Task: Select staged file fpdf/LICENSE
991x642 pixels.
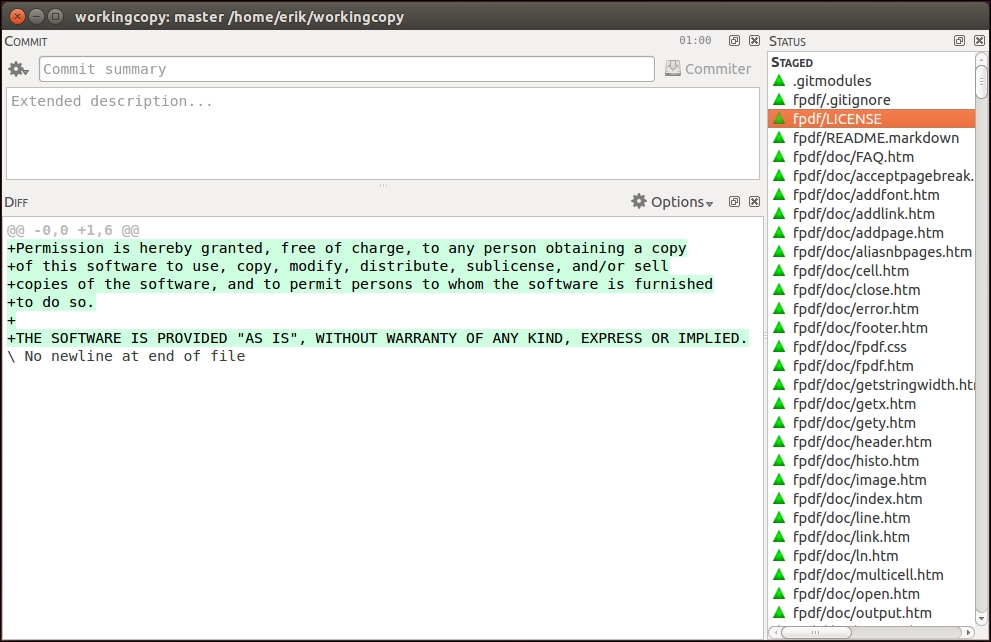Action: (872, 119)
